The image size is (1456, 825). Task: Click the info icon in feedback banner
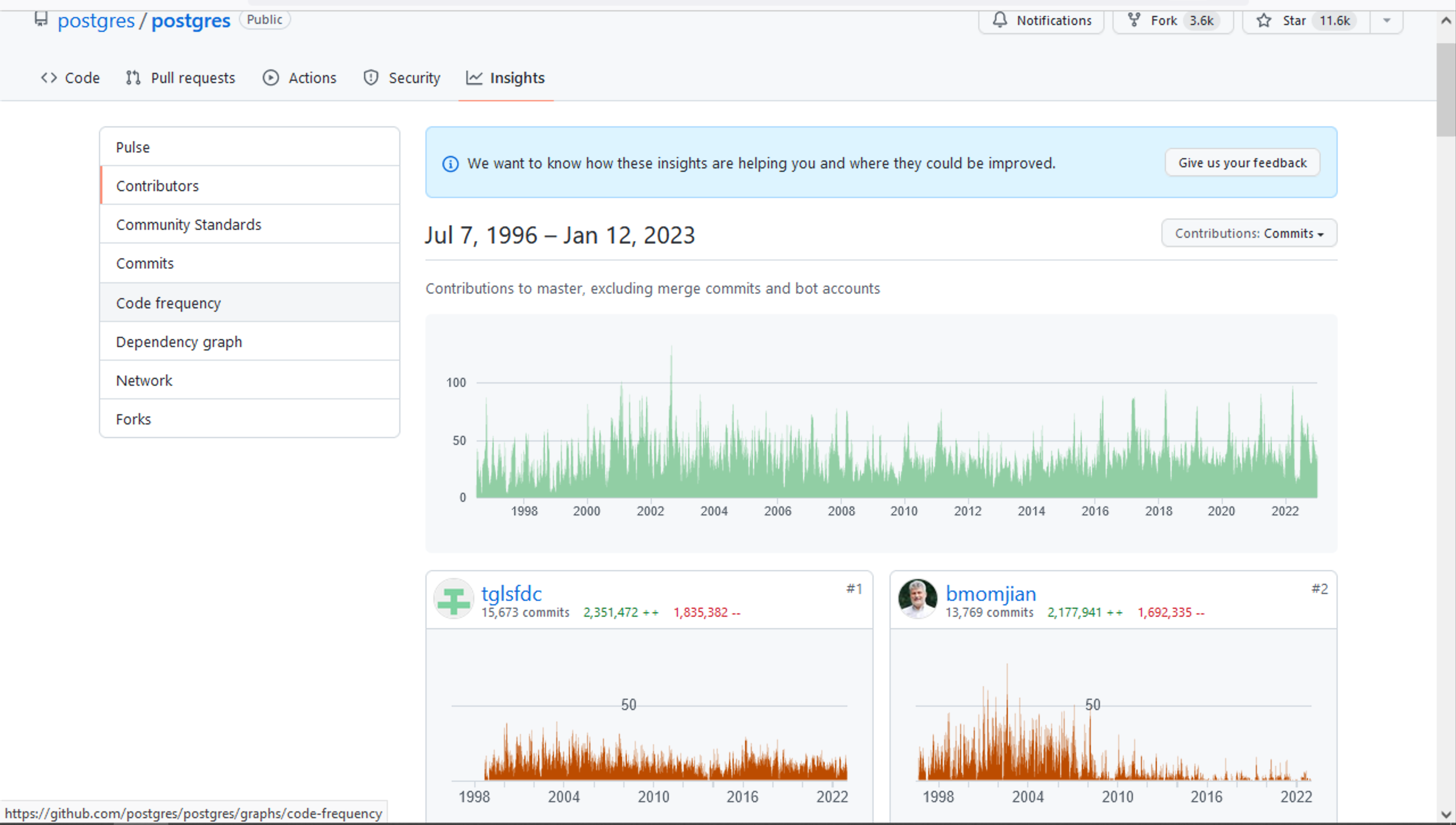coord(450,164)
